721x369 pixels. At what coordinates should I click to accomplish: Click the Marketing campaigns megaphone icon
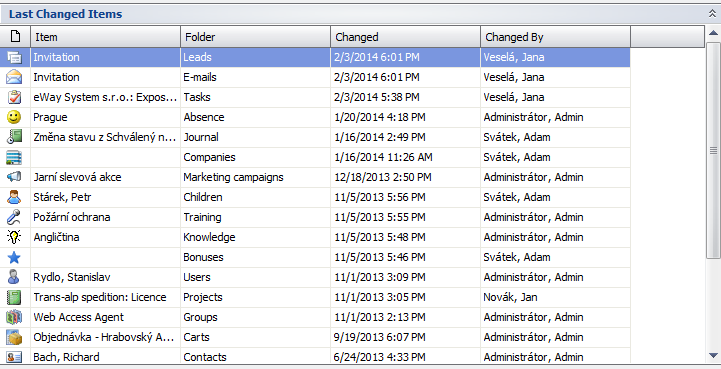14,177
